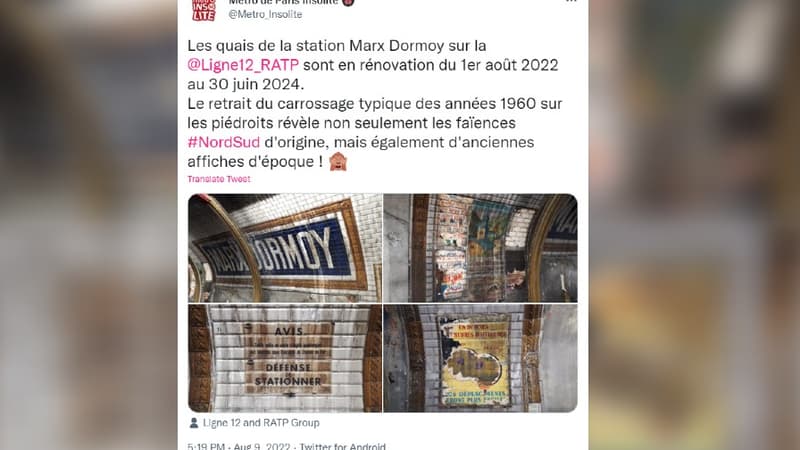Click the shocked emoji in the tweet
The width and height of the screenshot is (800, 450).
click(x=338, y=162)
